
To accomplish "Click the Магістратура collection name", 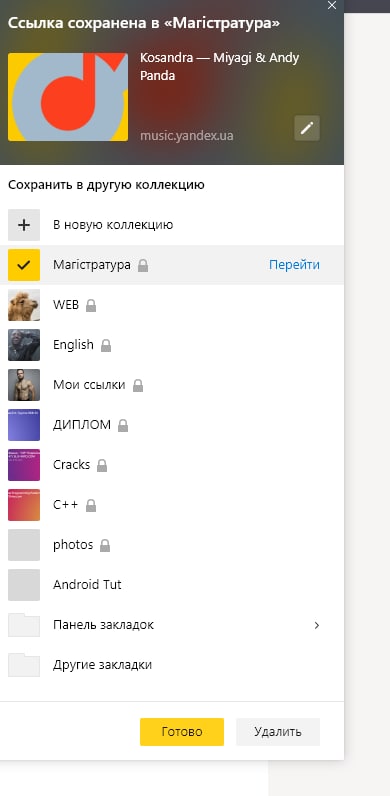I will click(x=92, y=265).
